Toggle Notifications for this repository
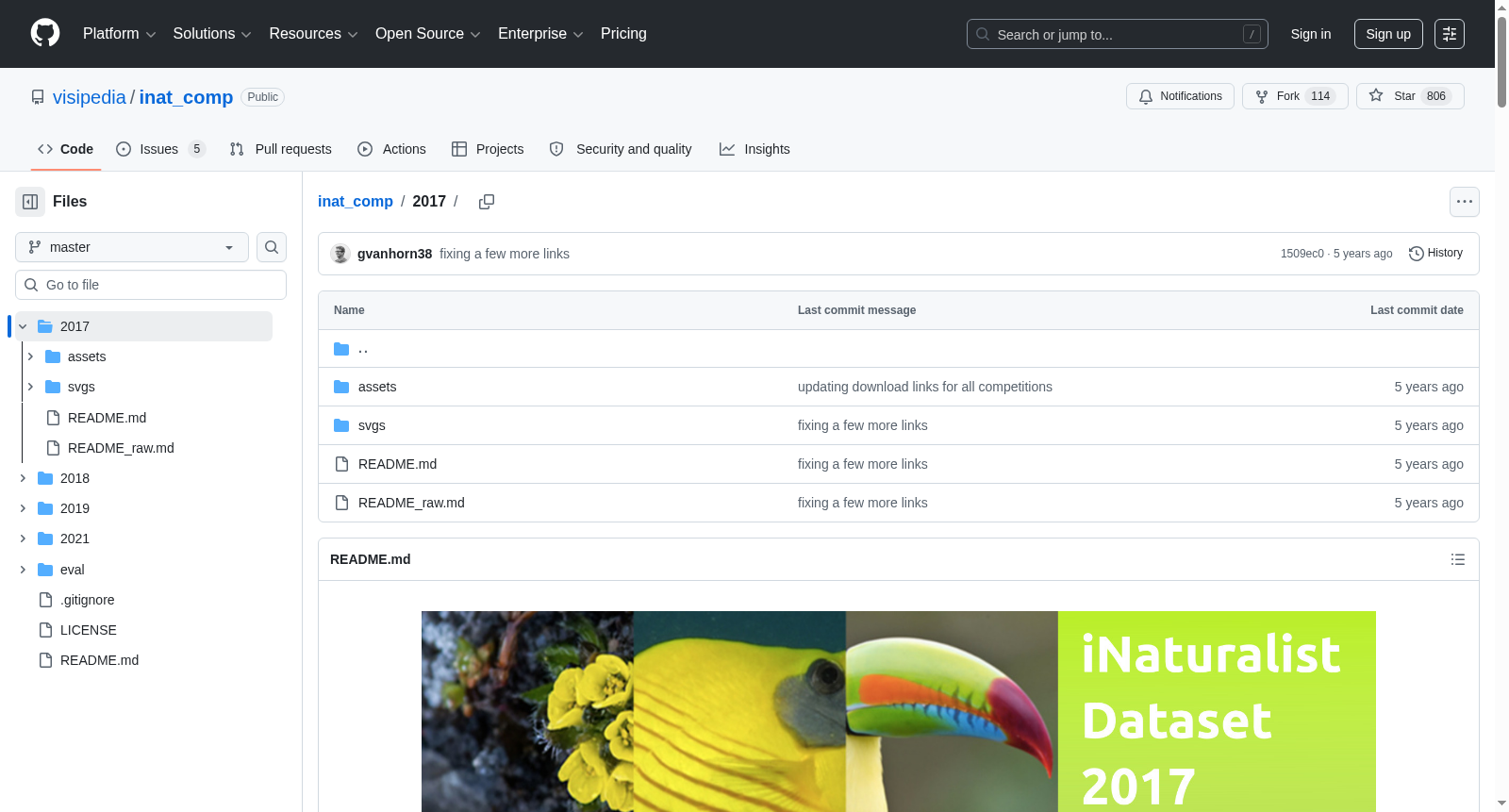The width and height of the screenshot is (1509, 812). point(1180,96)
